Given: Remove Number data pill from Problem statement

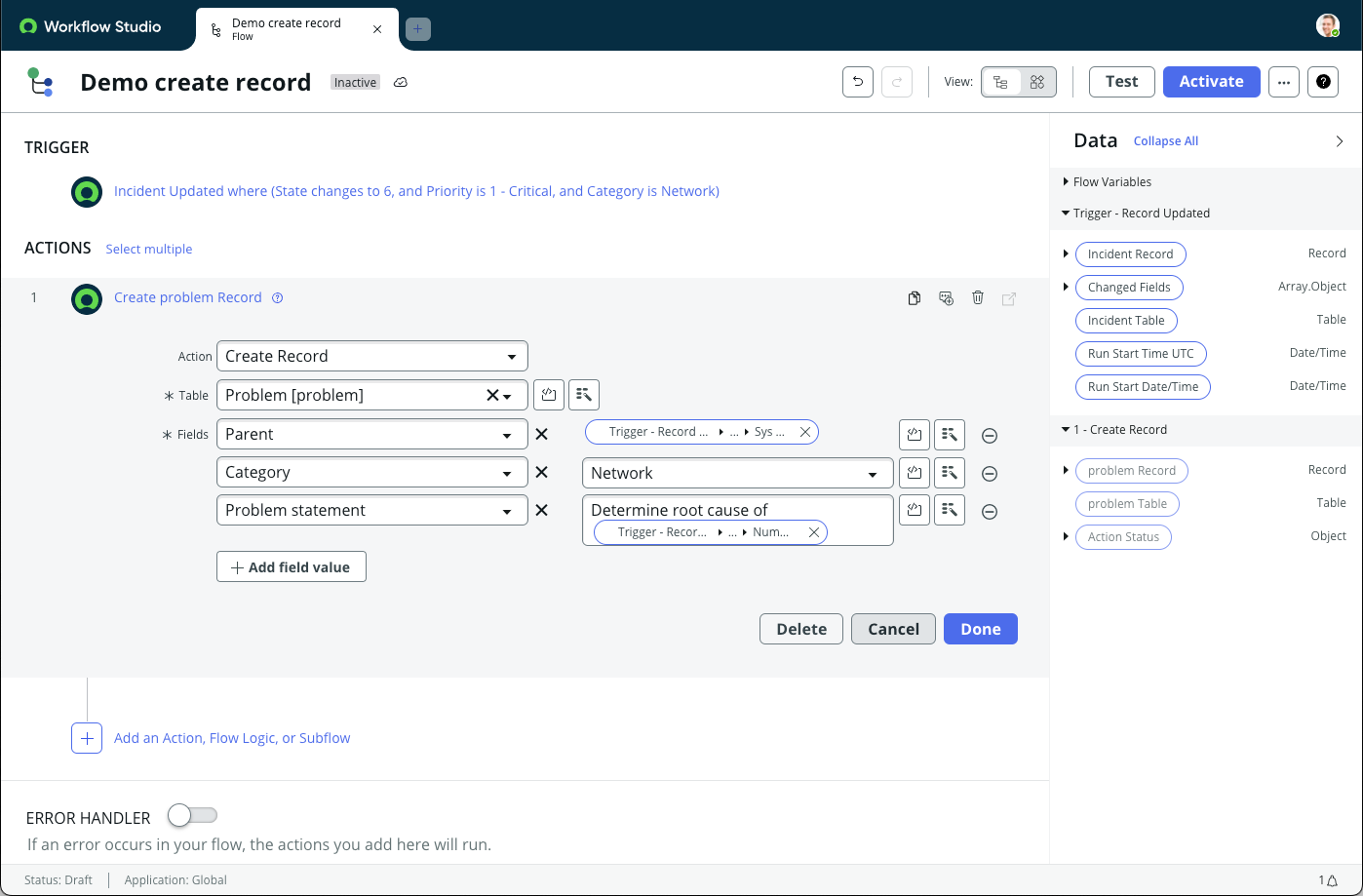Looking at the screenshot, I should [x=813, y=532].
